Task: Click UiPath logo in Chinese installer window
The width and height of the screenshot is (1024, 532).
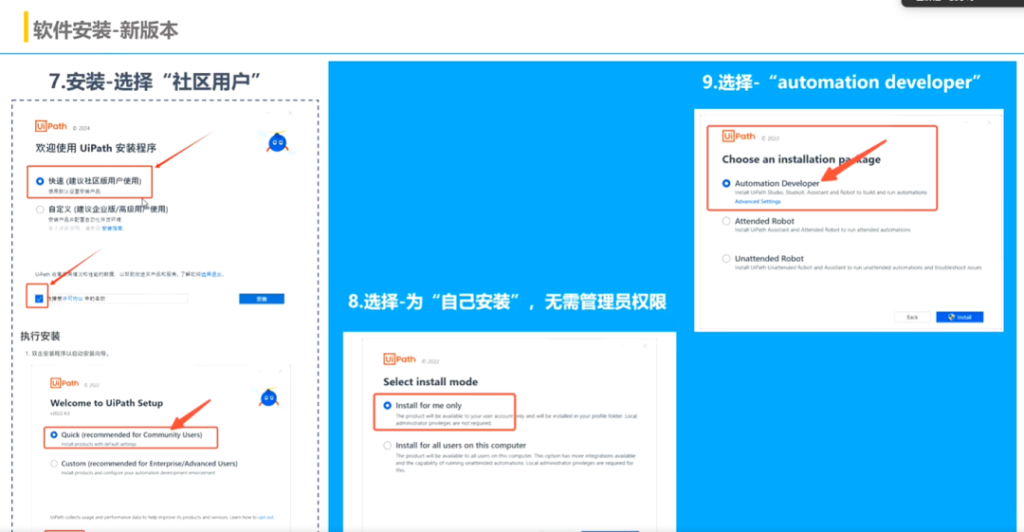Action: click(50, 127)
